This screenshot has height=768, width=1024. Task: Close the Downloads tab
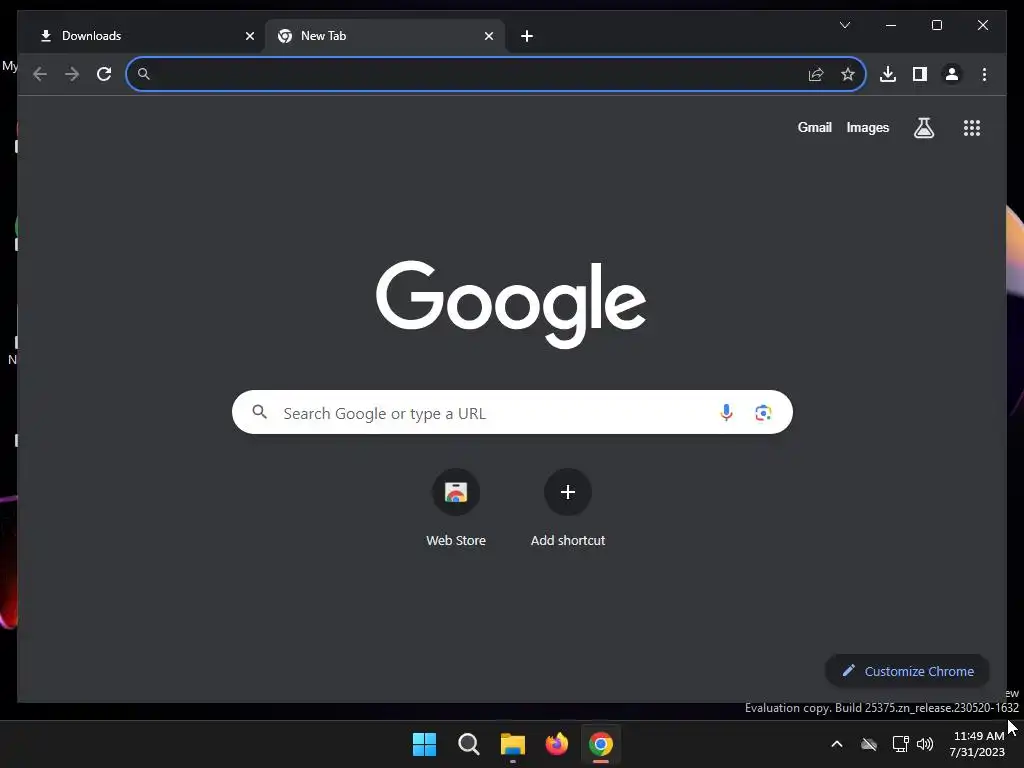tap(249, 37)
